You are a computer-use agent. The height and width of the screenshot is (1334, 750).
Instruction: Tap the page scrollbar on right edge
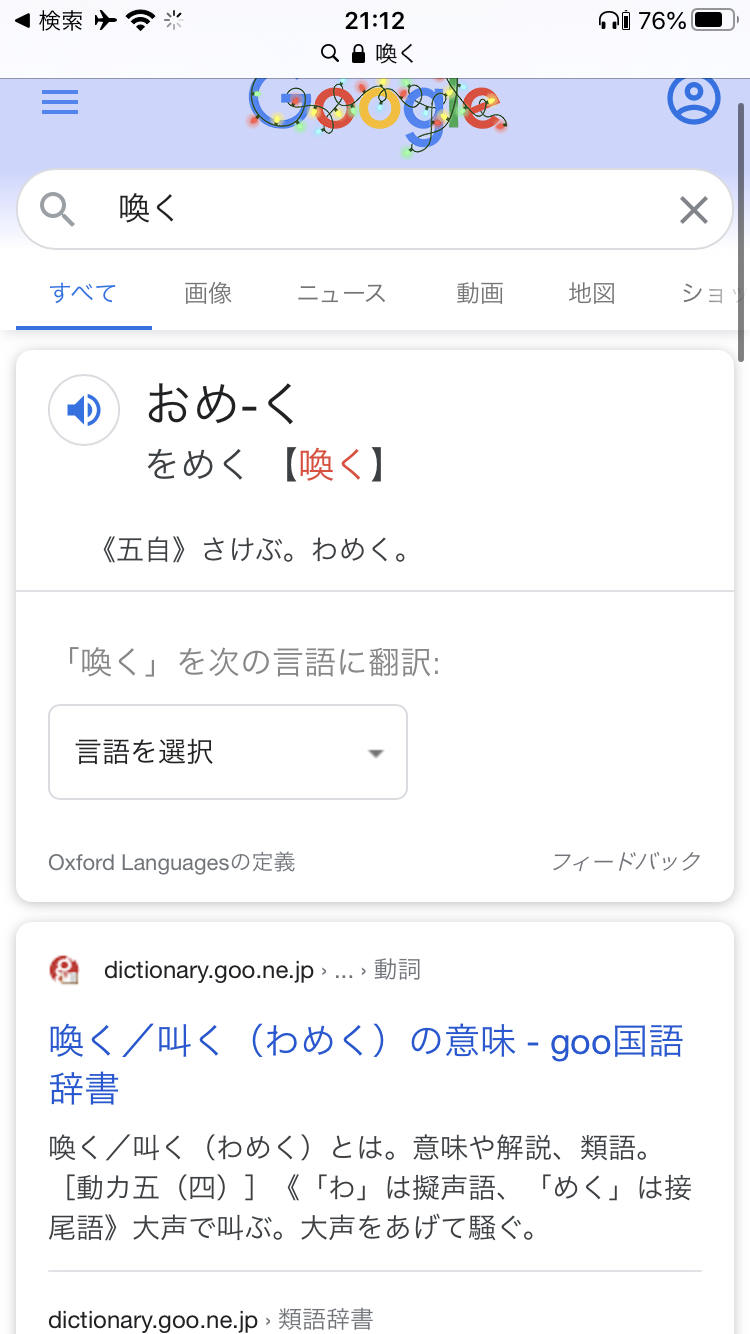(x=741, y=230)
